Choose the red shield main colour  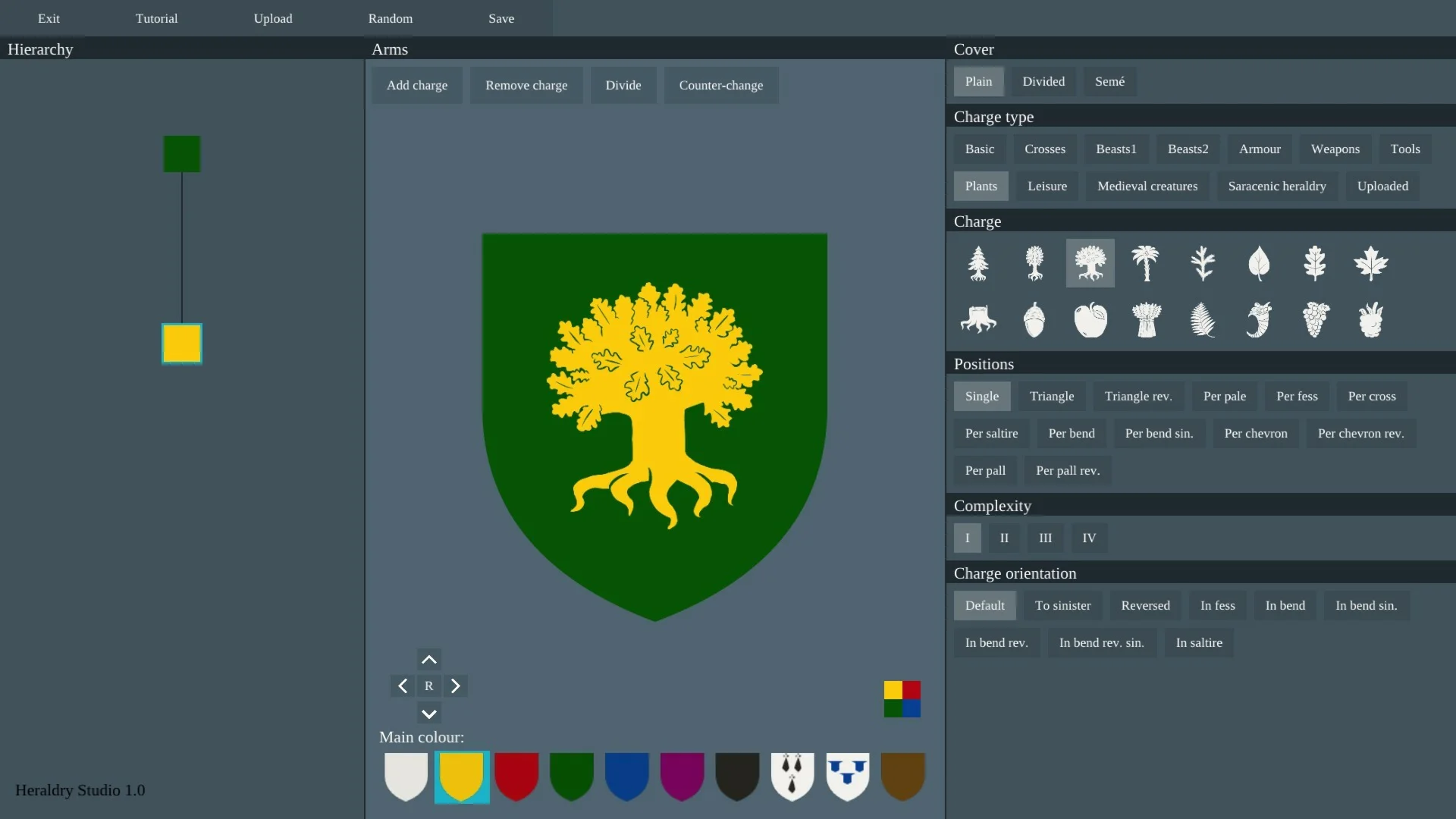[x=516, y=776]
